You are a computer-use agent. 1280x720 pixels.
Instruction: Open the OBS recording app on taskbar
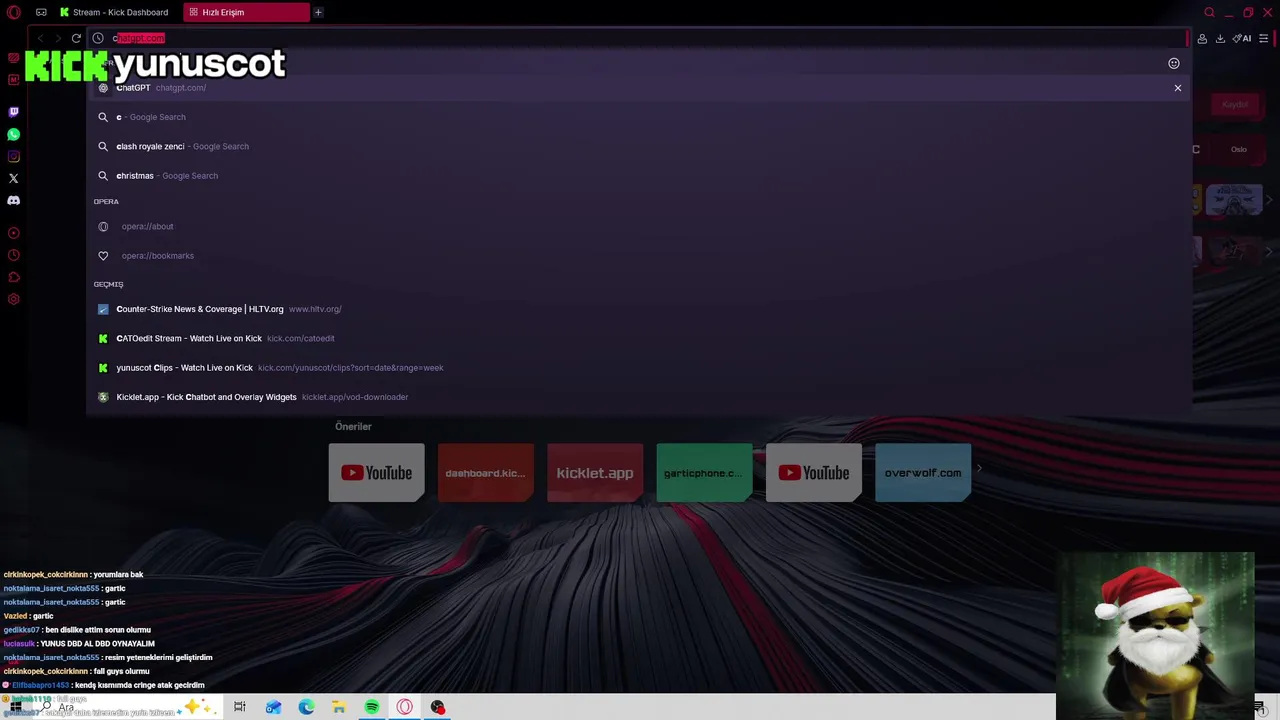click(x=438, y=707)
